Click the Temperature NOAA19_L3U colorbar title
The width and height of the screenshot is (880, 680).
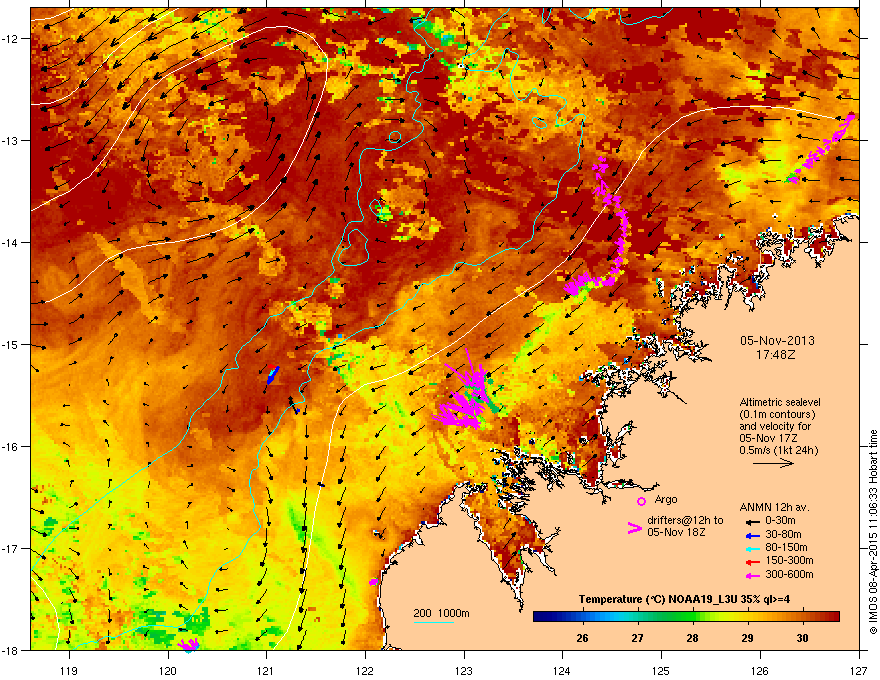pyautogui.click(x=684, y=599)
